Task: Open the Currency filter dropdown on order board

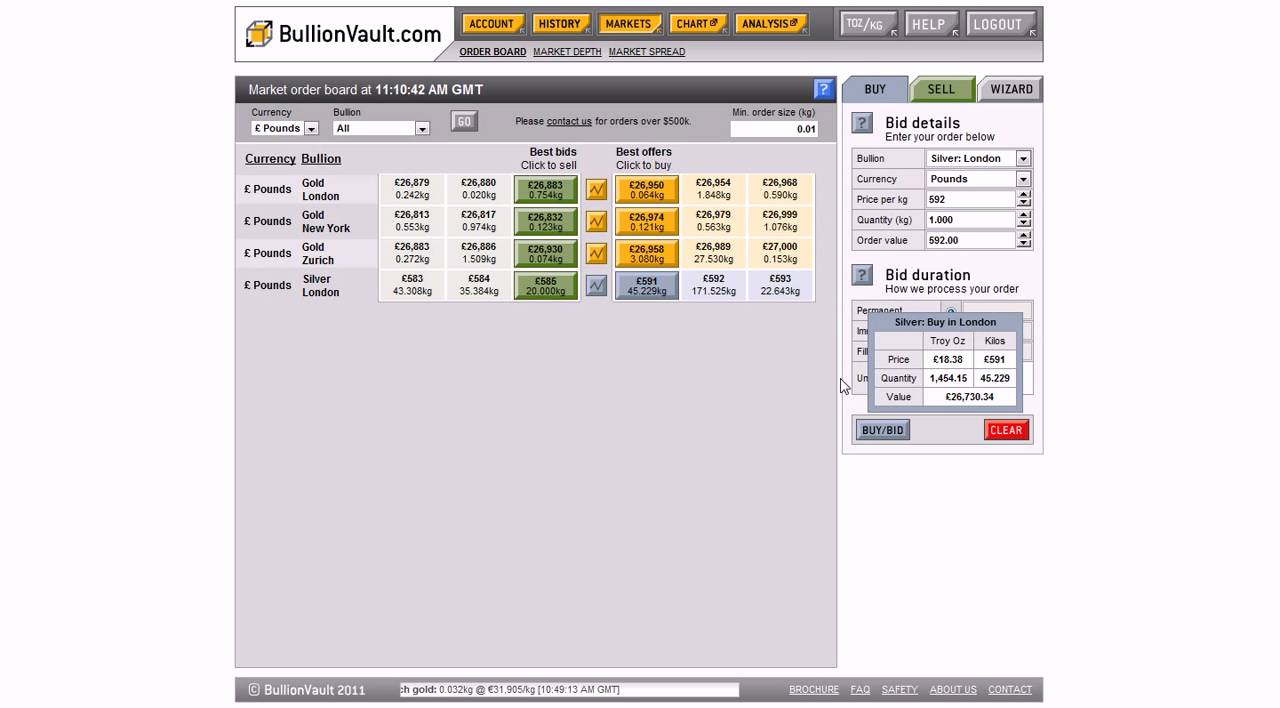Action: [x=285, y=128]
